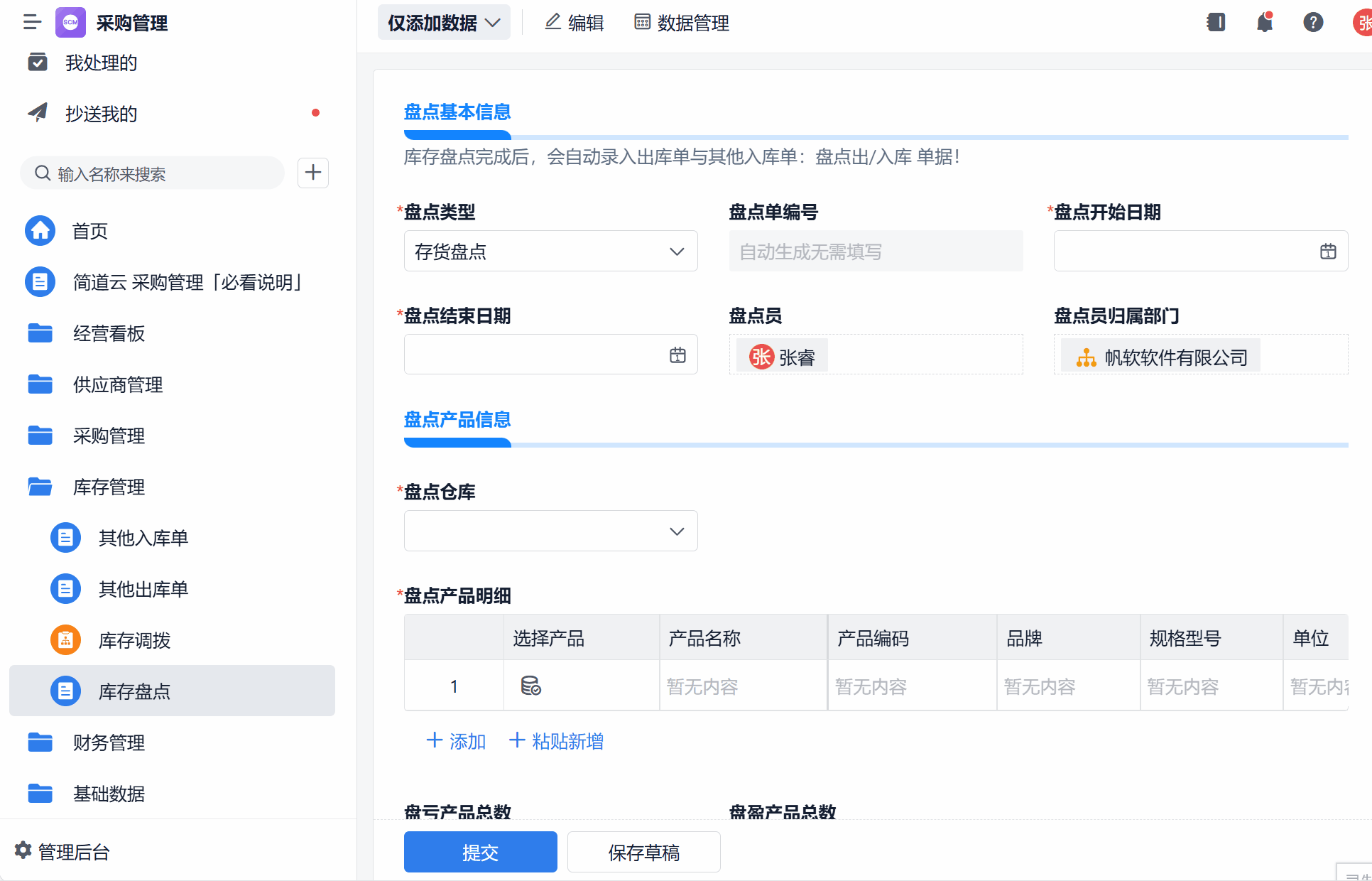Screen dimensions: 1372x881
Task: Switch to 数据管理 tab
Action: [682, 23]
